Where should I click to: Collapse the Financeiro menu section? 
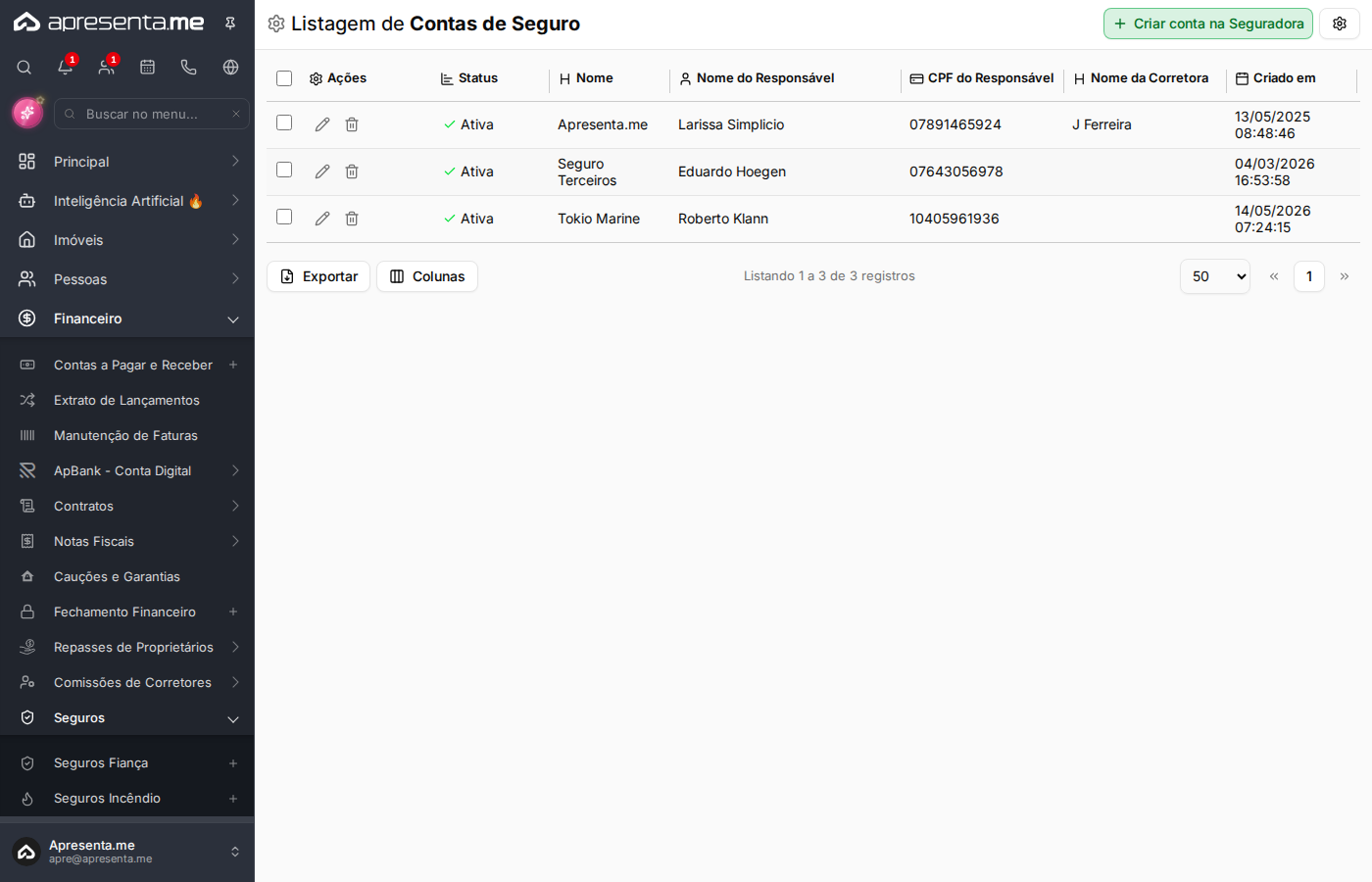click(127, 318)
